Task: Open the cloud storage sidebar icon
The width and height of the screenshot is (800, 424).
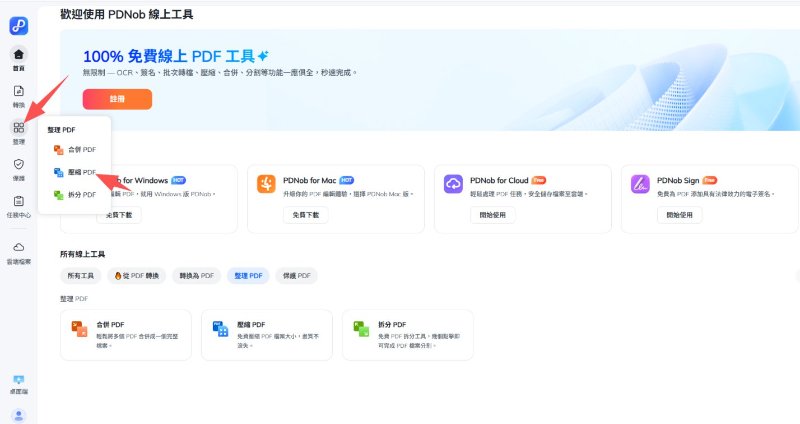Action: click(19, 251)
